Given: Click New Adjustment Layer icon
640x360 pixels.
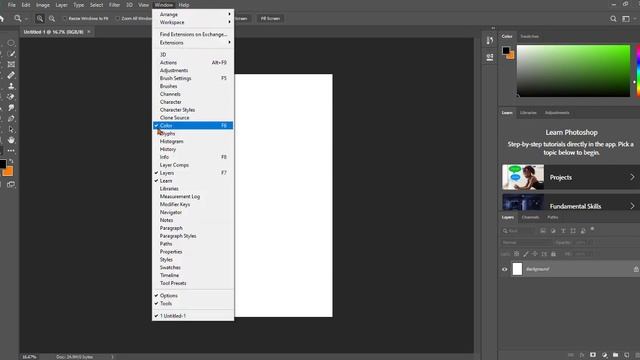Looking at the screenshot, I should coord(604,355).
